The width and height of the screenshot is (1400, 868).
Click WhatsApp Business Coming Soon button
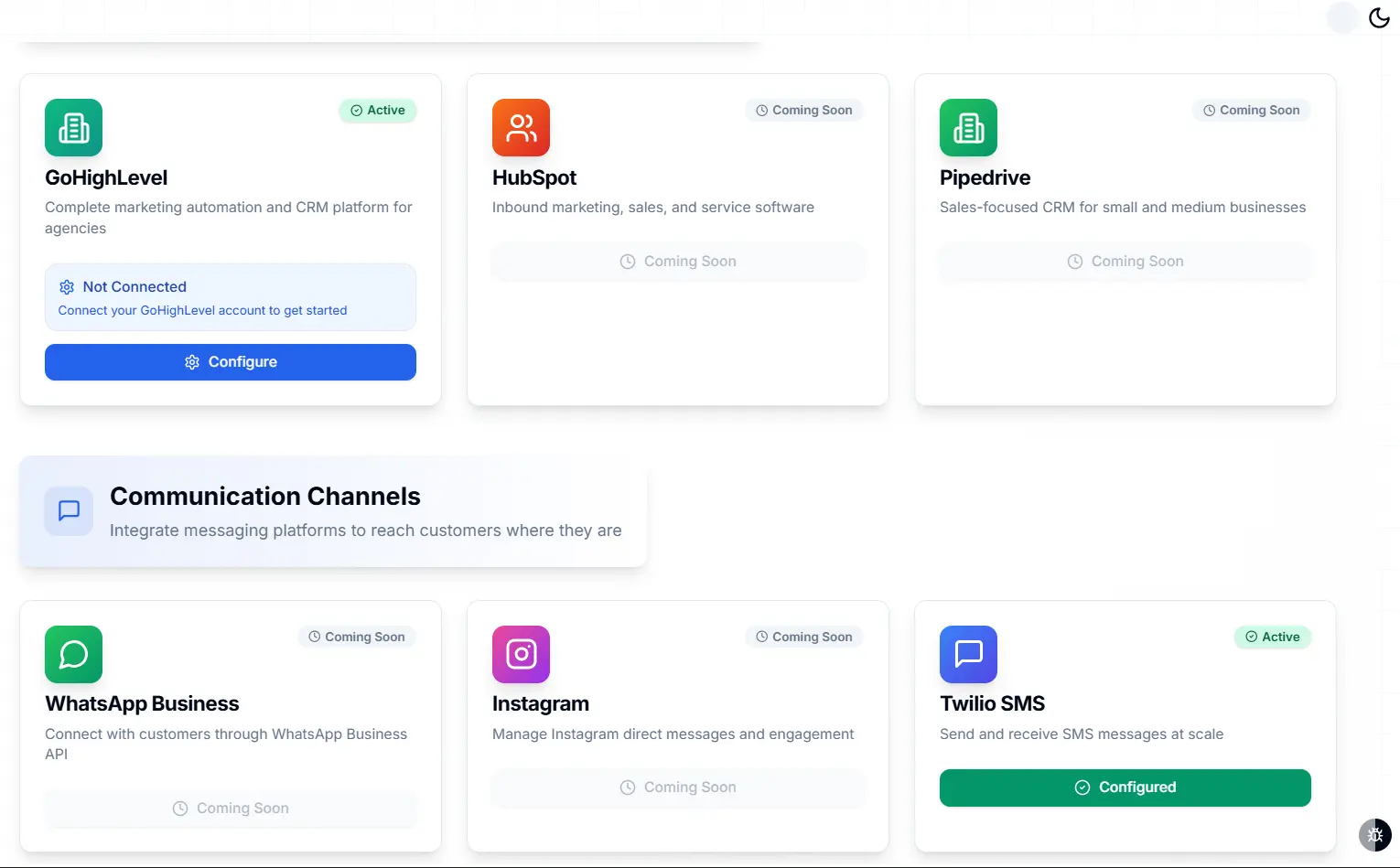click(231, 809)
